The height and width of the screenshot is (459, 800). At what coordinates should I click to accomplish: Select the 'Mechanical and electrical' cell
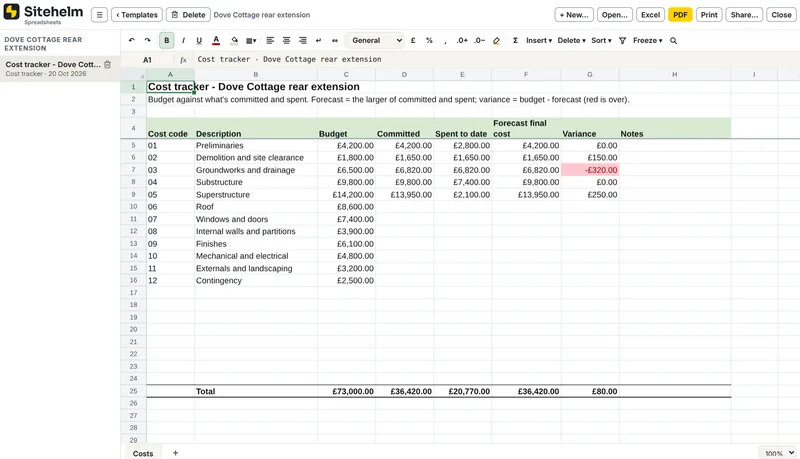click(256, 256)
